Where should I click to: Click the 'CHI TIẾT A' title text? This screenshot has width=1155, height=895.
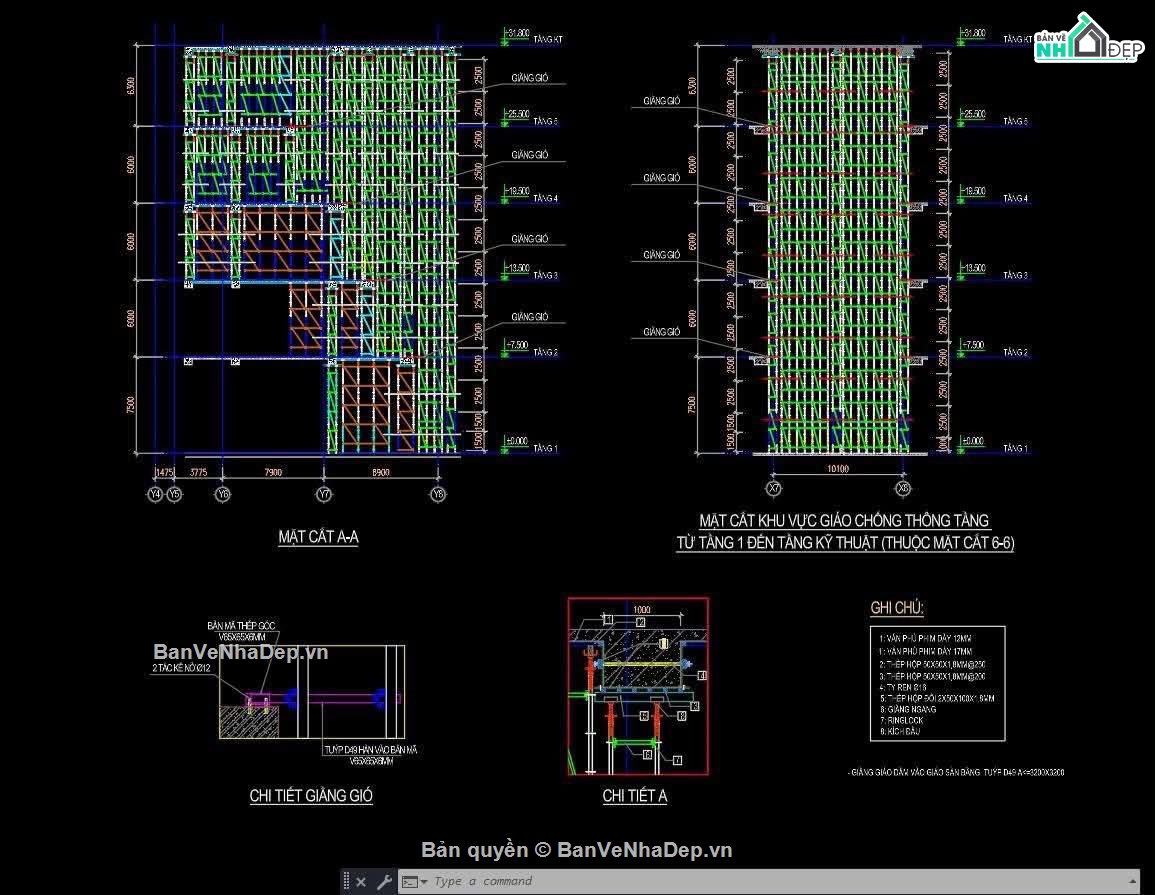[634, 796]
